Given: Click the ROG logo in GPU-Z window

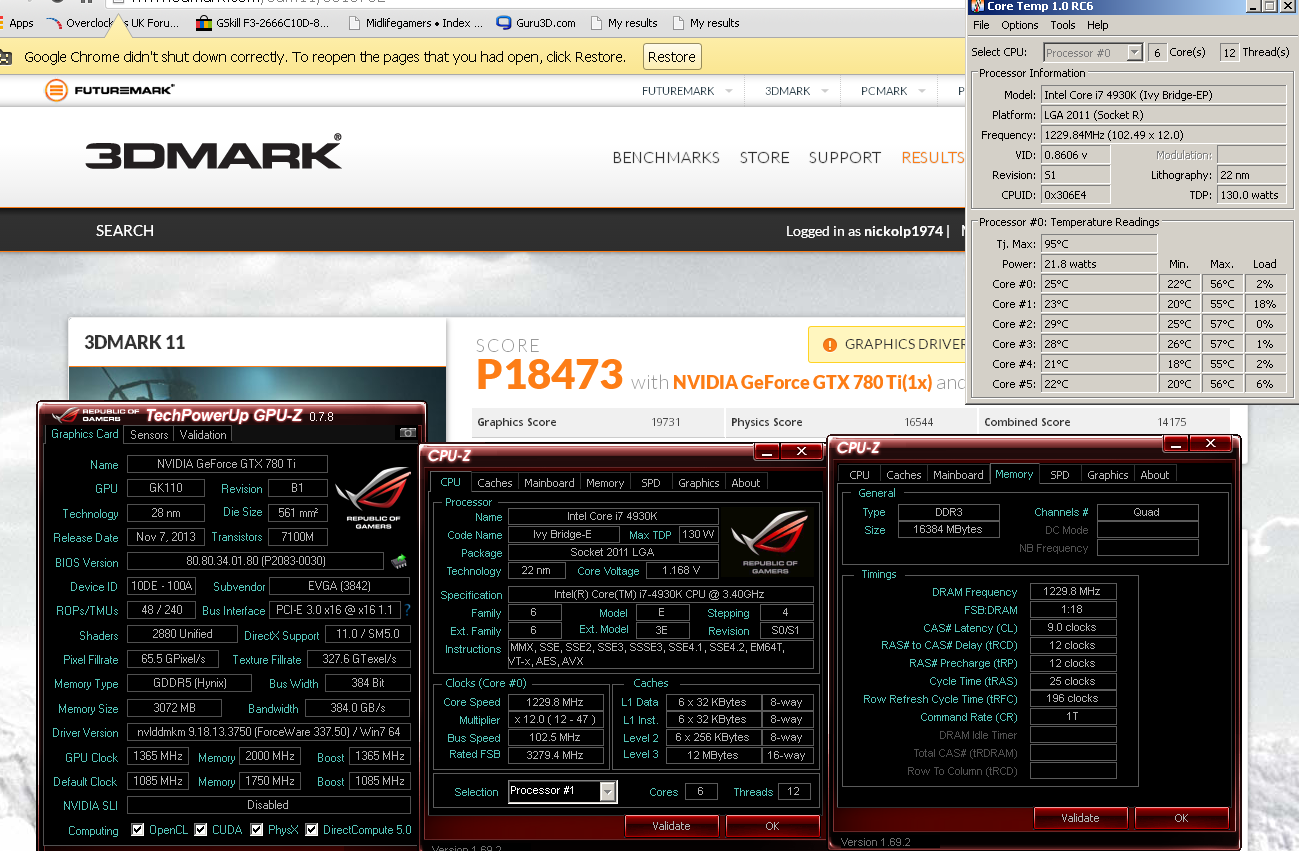Looking at the screenshot, I should pyautogui.click(x=372, y=499).
